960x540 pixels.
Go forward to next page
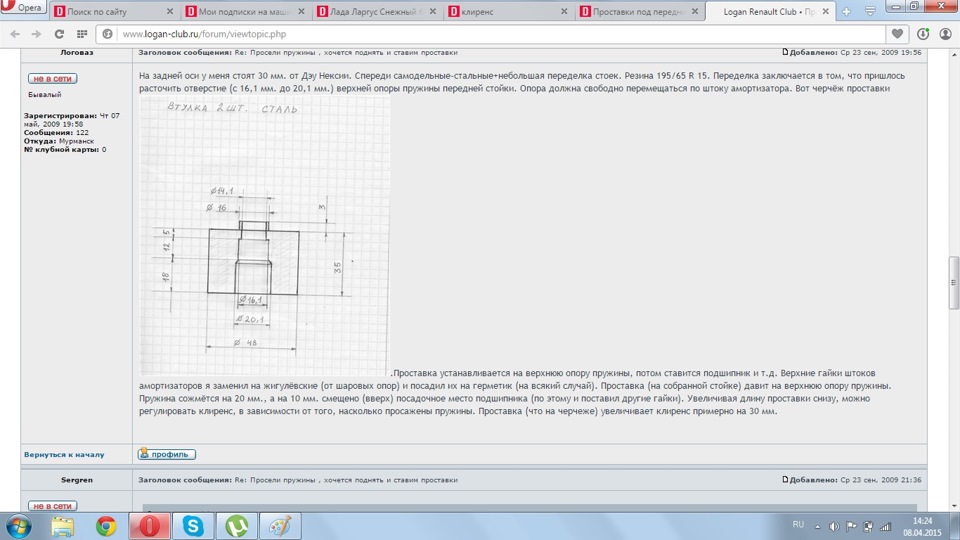point(36,34)
